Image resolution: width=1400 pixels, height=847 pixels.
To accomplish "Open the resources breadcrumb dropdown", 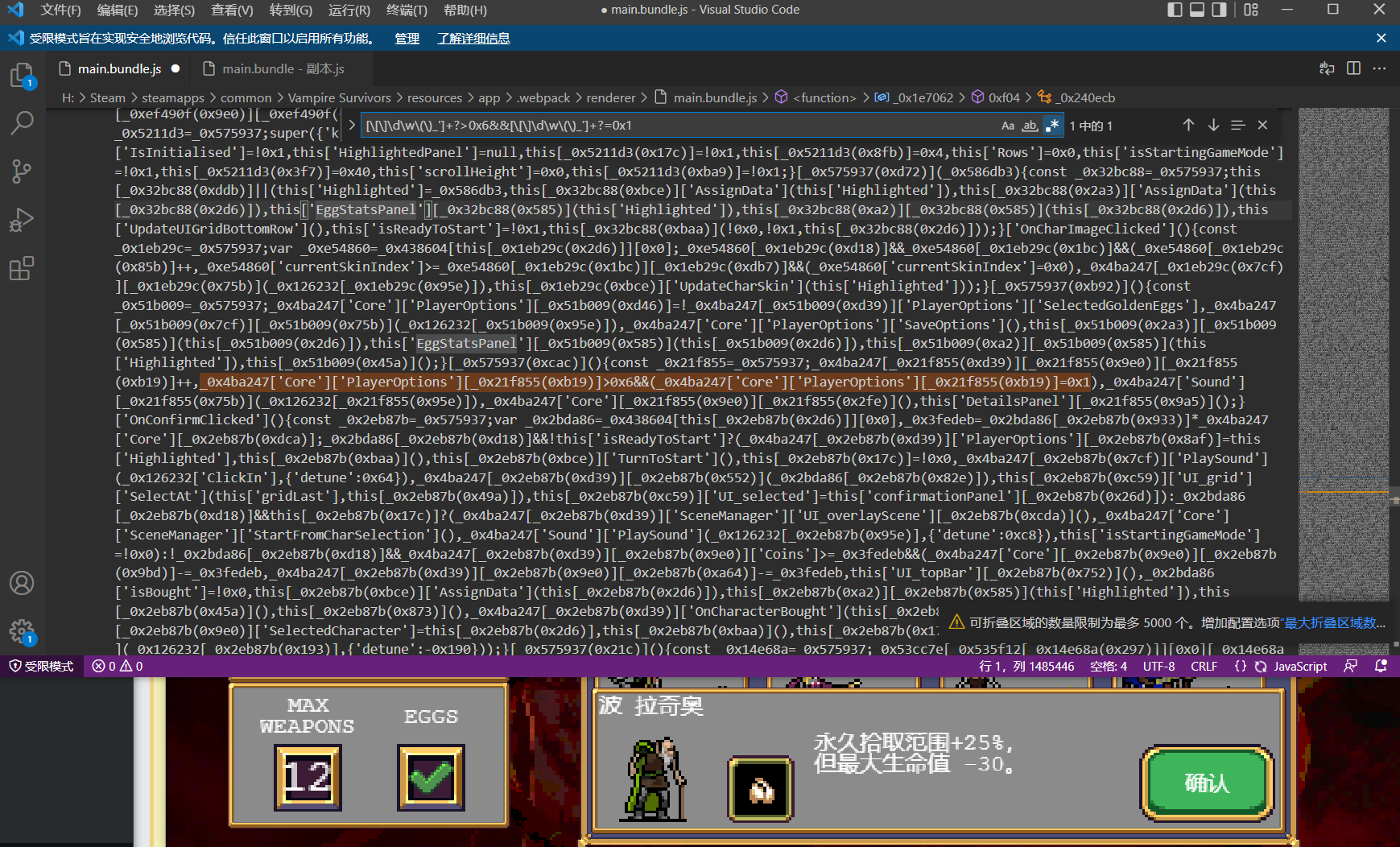I will (x=435, y=97).
